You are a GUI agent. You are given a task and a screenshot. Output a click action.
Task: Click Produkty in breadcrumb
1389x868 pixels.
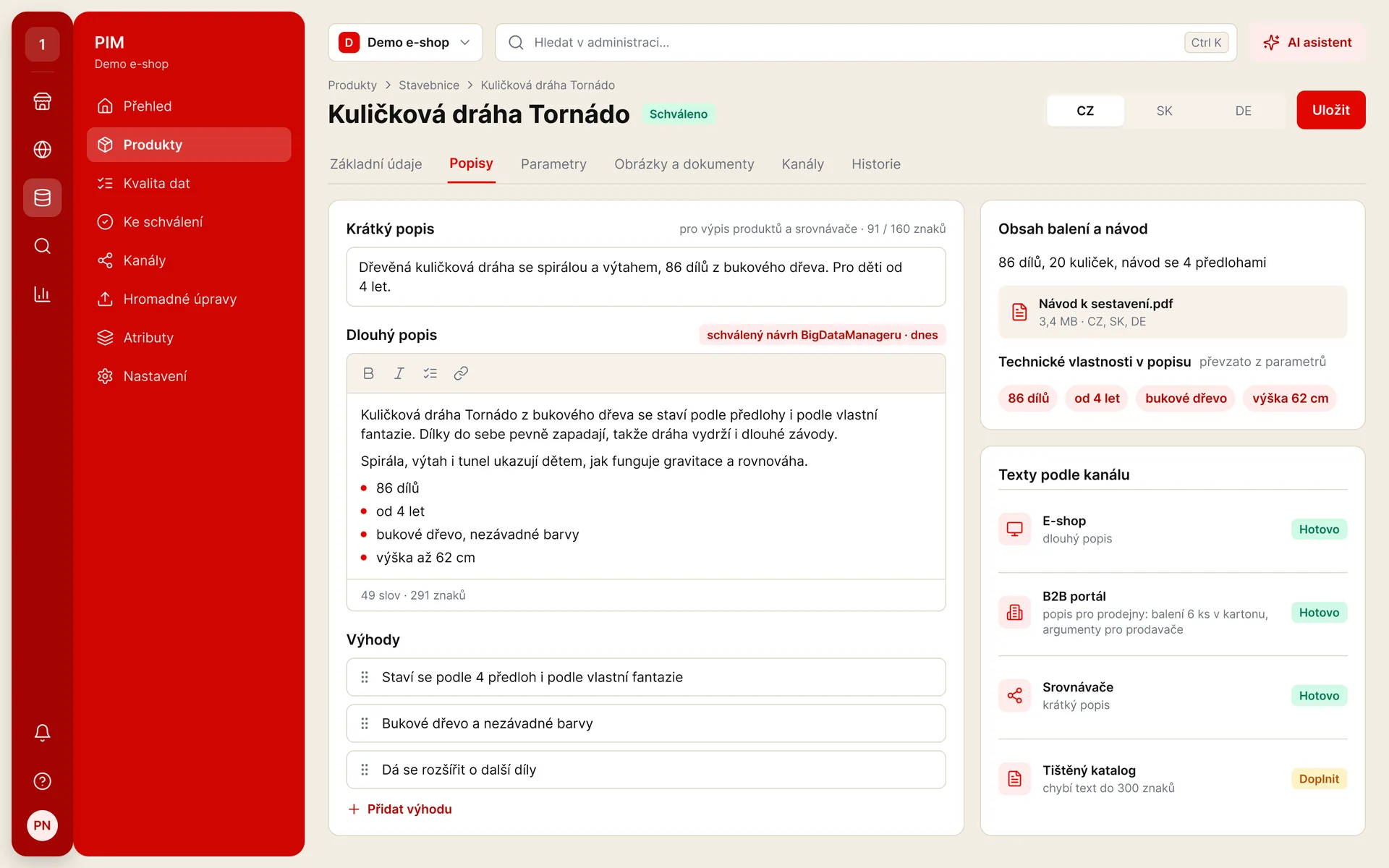pyautogui.click(x=352, y=85)
